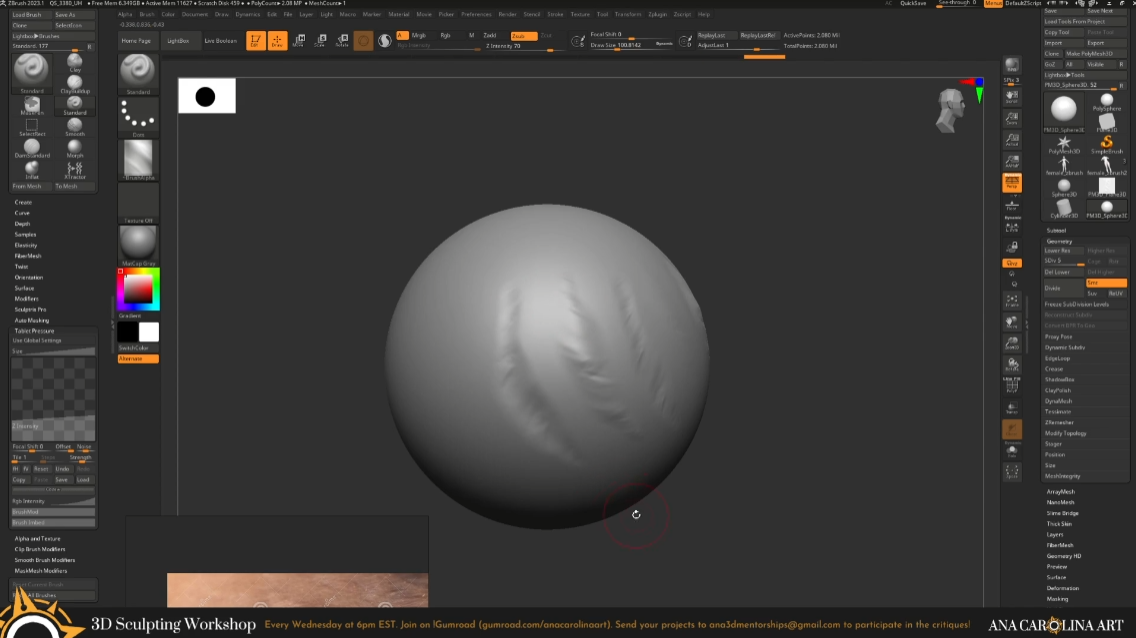Click the camera head orientation gizmo
This screenshot has height=638, width=1136.
coord(950,110)
